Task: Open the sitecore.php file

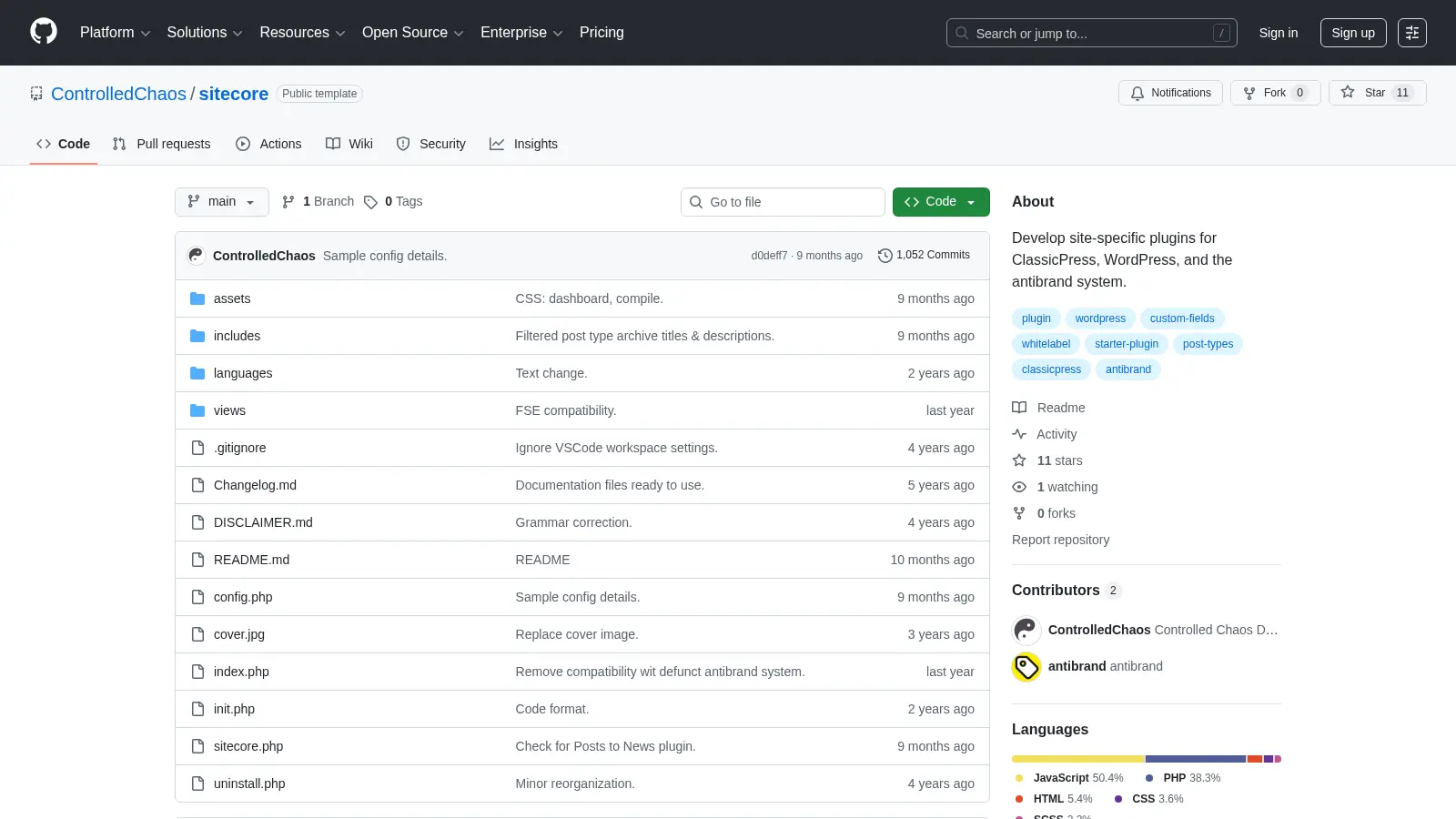Action: [248, 746]
